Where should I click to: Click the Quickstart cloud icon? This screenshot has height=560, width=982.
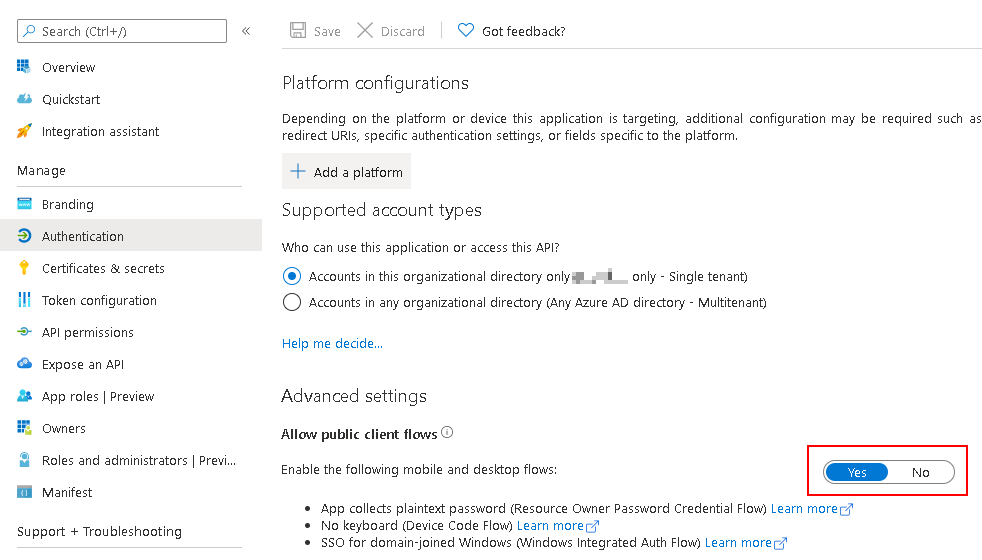(24, 99)
